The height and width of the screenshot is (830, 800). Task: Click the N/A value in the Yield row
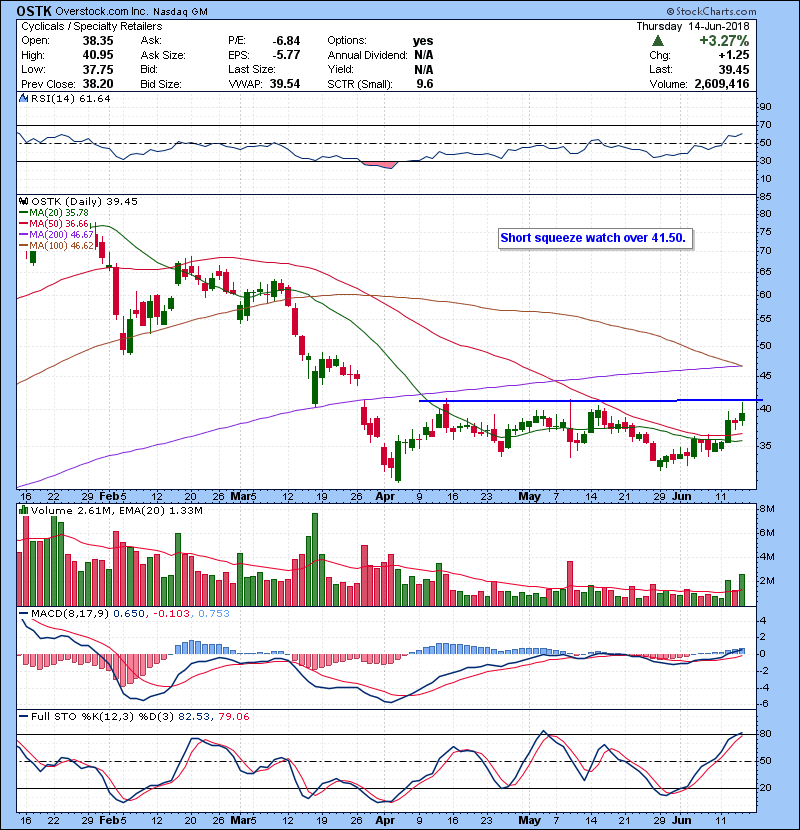click(424, 69)
